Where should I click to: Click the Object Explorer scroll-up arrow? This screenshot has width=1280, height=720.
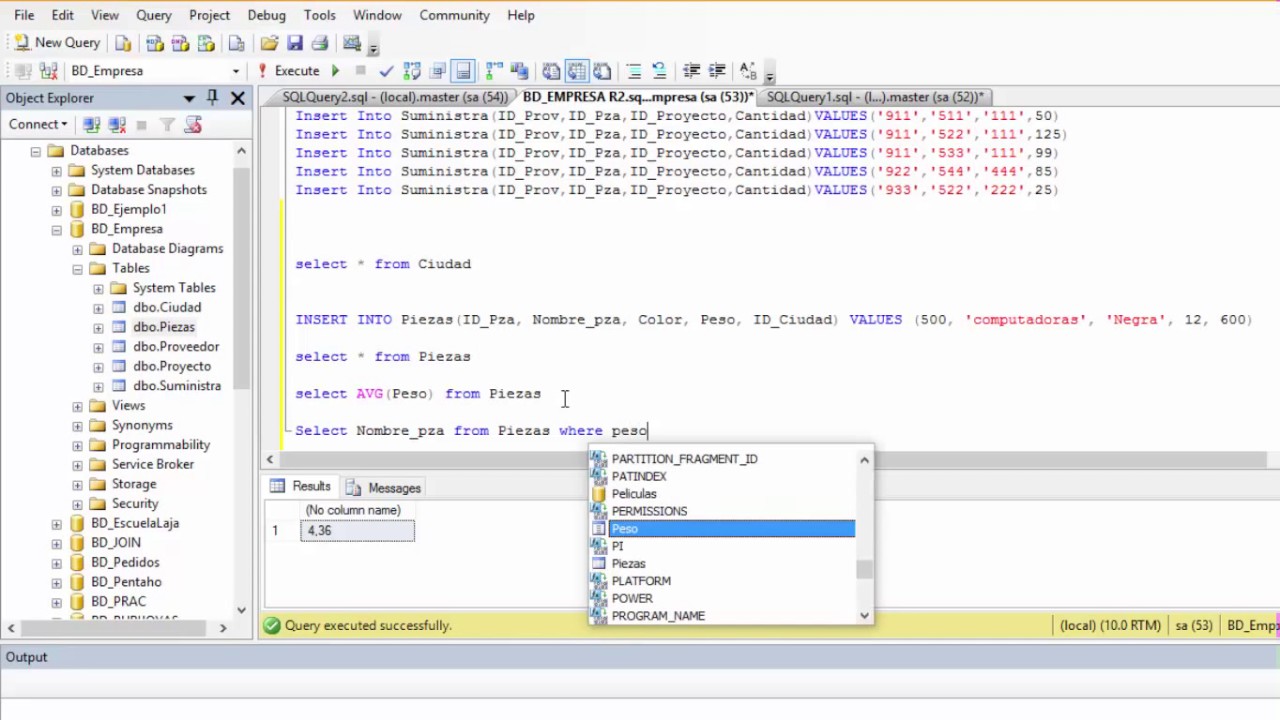point(241,150)
